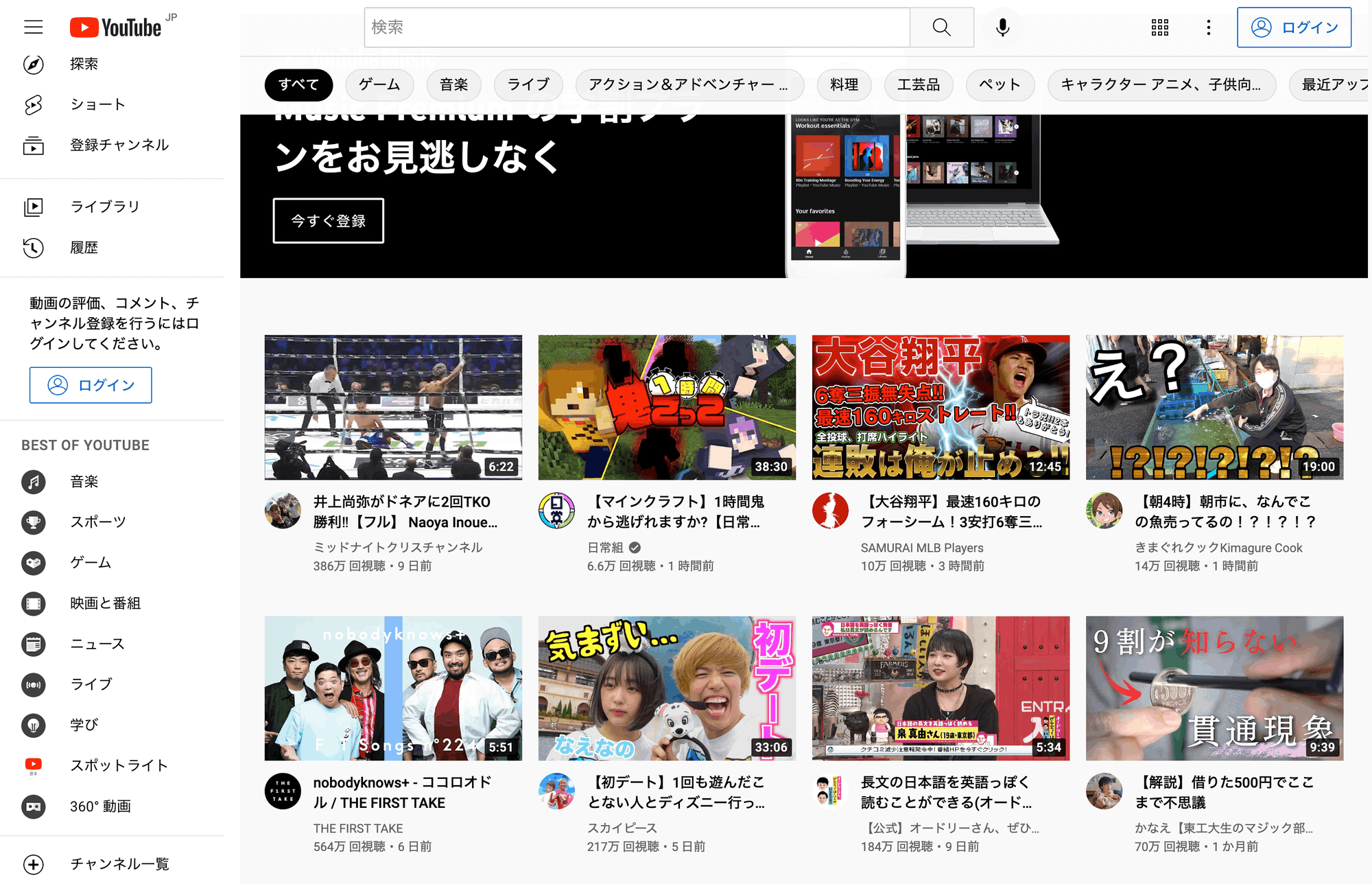Click the YouTube logo
Screen dimensions: 1372x884
(x=116, y=27)
